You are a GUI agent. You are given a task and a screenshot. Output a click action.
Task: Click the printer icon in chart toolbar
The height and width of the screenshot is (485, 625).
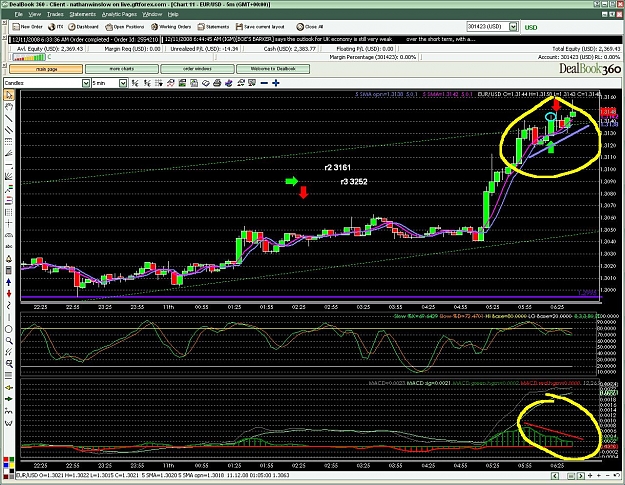(217, 83)
